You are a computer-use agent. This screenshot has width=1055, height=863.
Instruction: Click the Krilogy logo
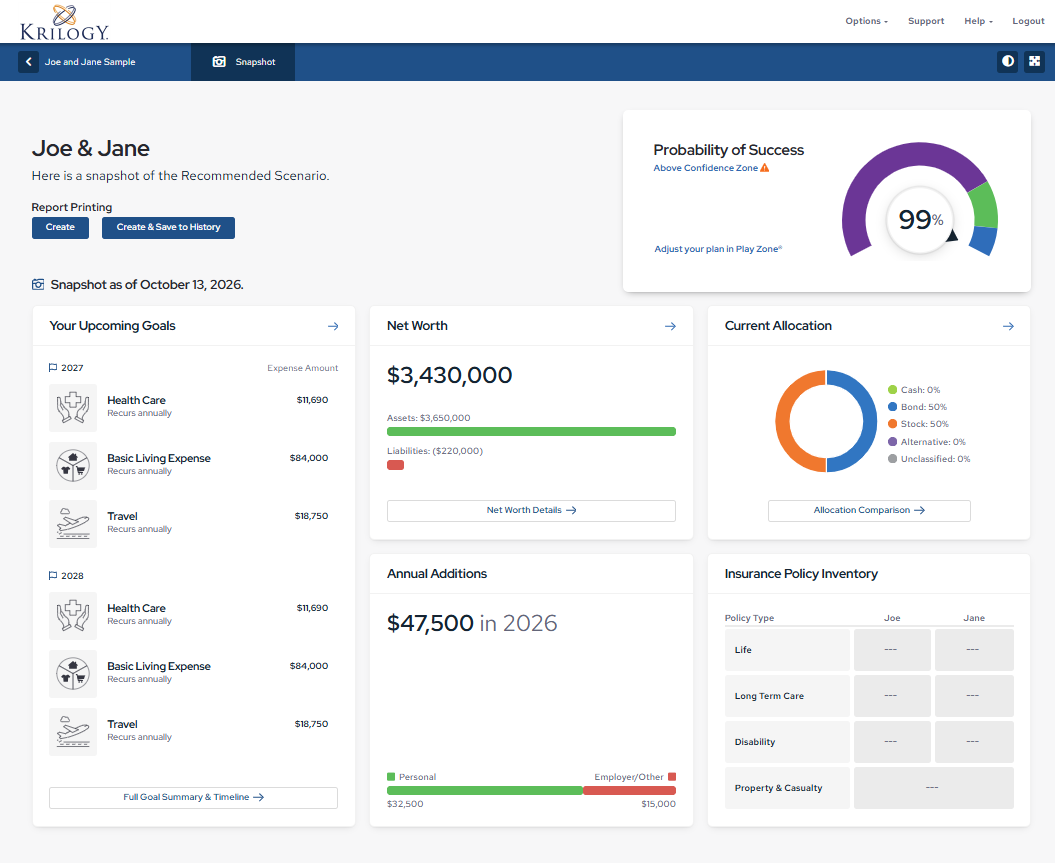coord(64,22)
